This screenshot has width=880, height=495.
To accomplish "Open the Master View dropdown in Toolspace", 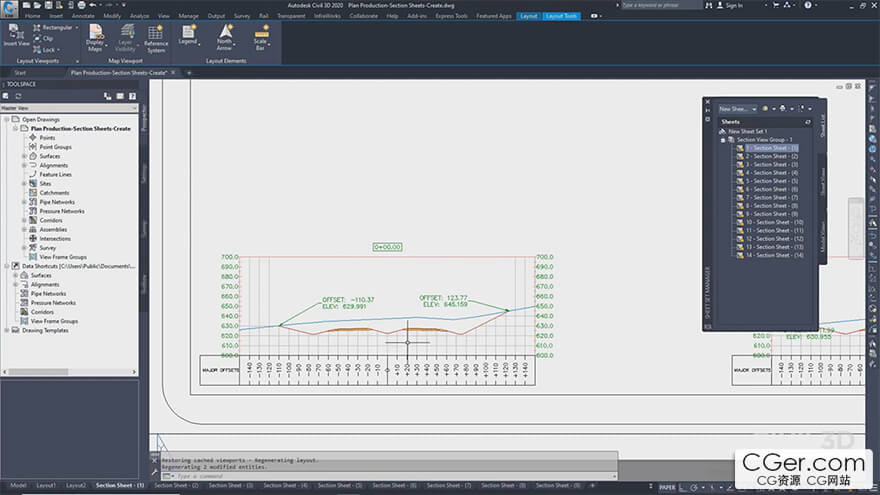I will [68, 107].
